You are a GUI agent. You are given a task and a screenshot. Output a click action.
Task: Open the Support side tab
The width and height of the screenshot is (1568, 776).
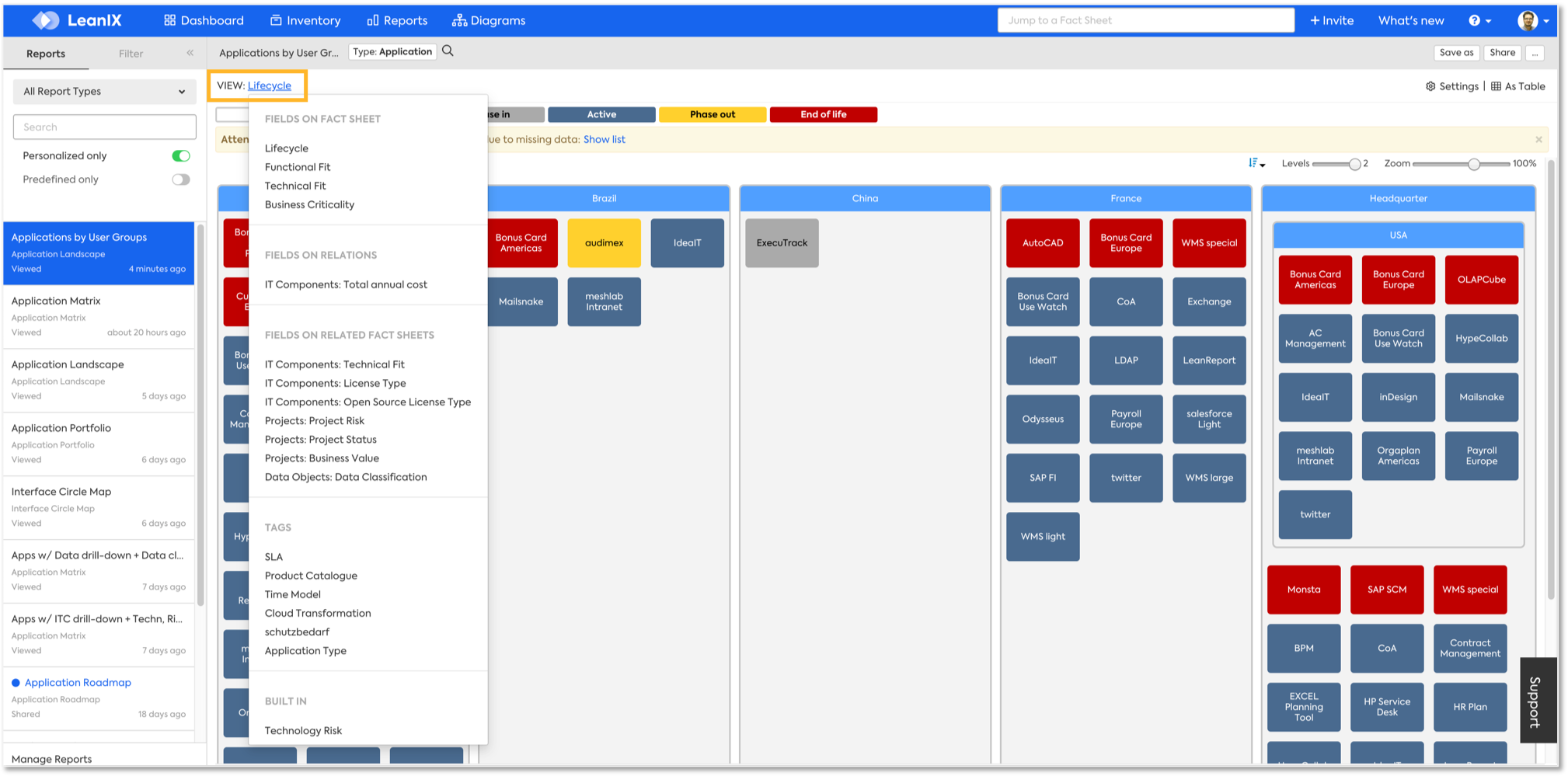point(1538,700)
